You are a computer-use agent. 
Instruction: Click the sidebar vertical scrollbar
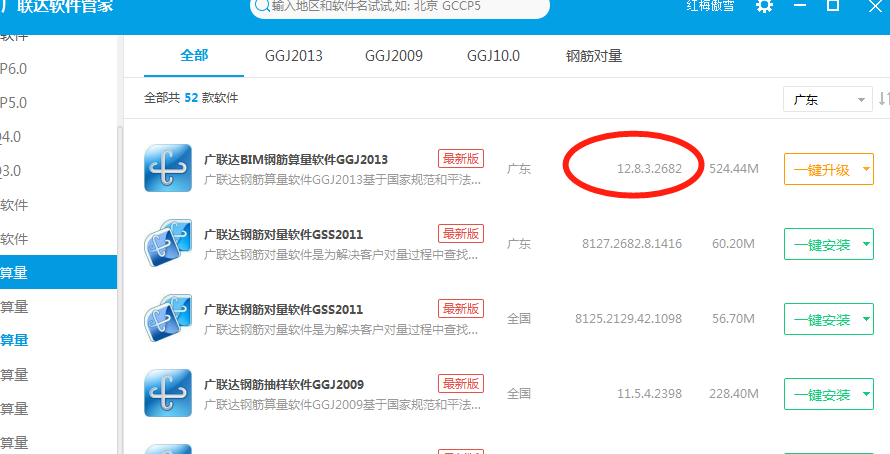click(x=120, y=289)
